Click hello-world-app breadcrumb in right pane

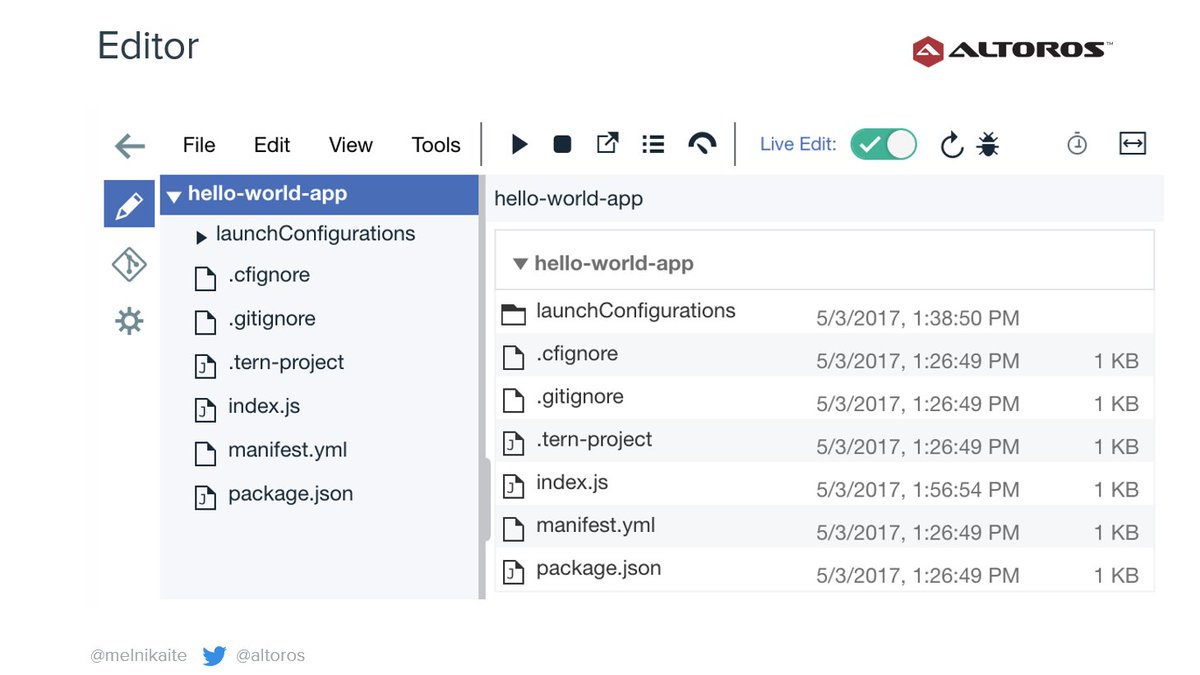(x=569, y=199)
